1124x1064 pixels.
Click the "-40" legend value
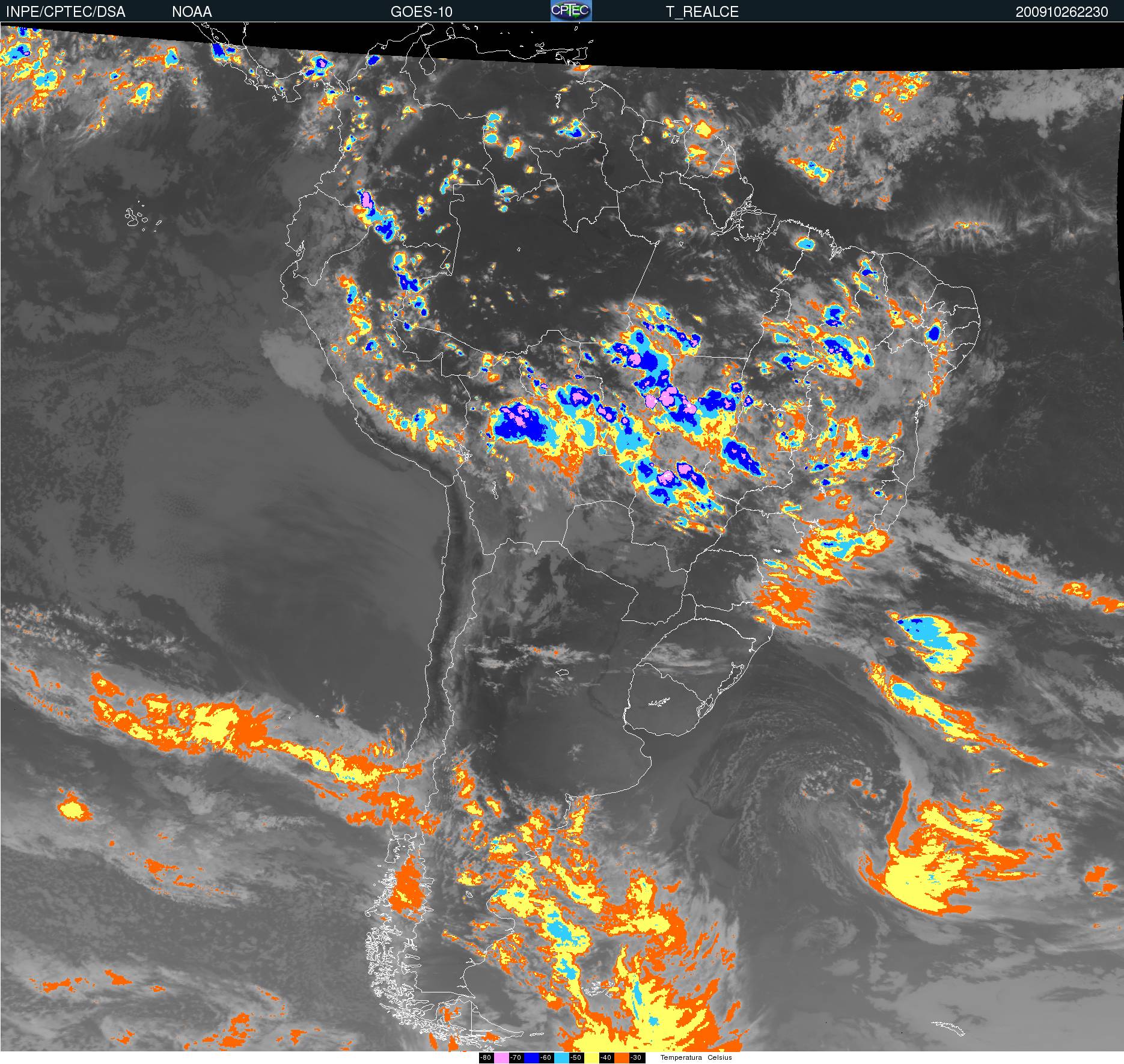coord(606,1057)
